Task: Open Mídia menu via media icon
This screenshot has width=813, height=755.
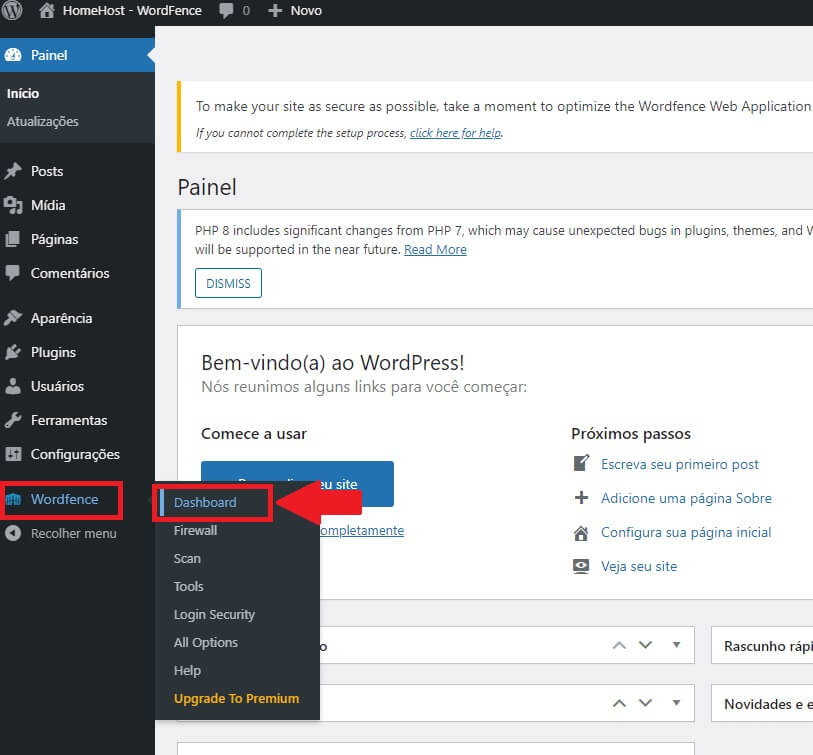Action: (x=13, y=205)
